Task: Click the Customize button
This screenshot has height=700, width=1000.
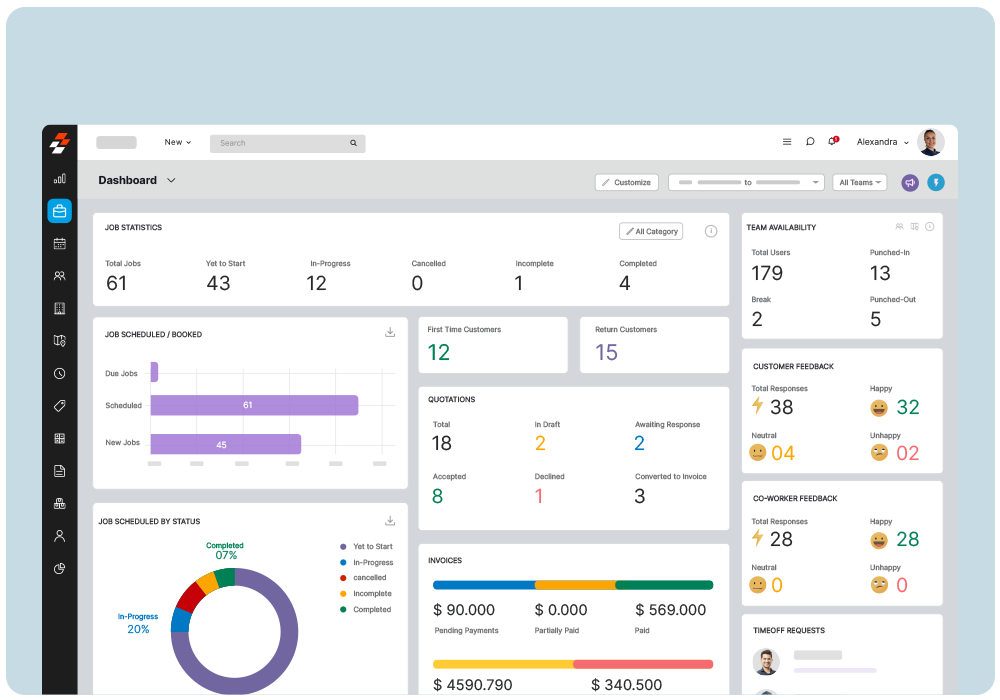Action: (626, 182)
